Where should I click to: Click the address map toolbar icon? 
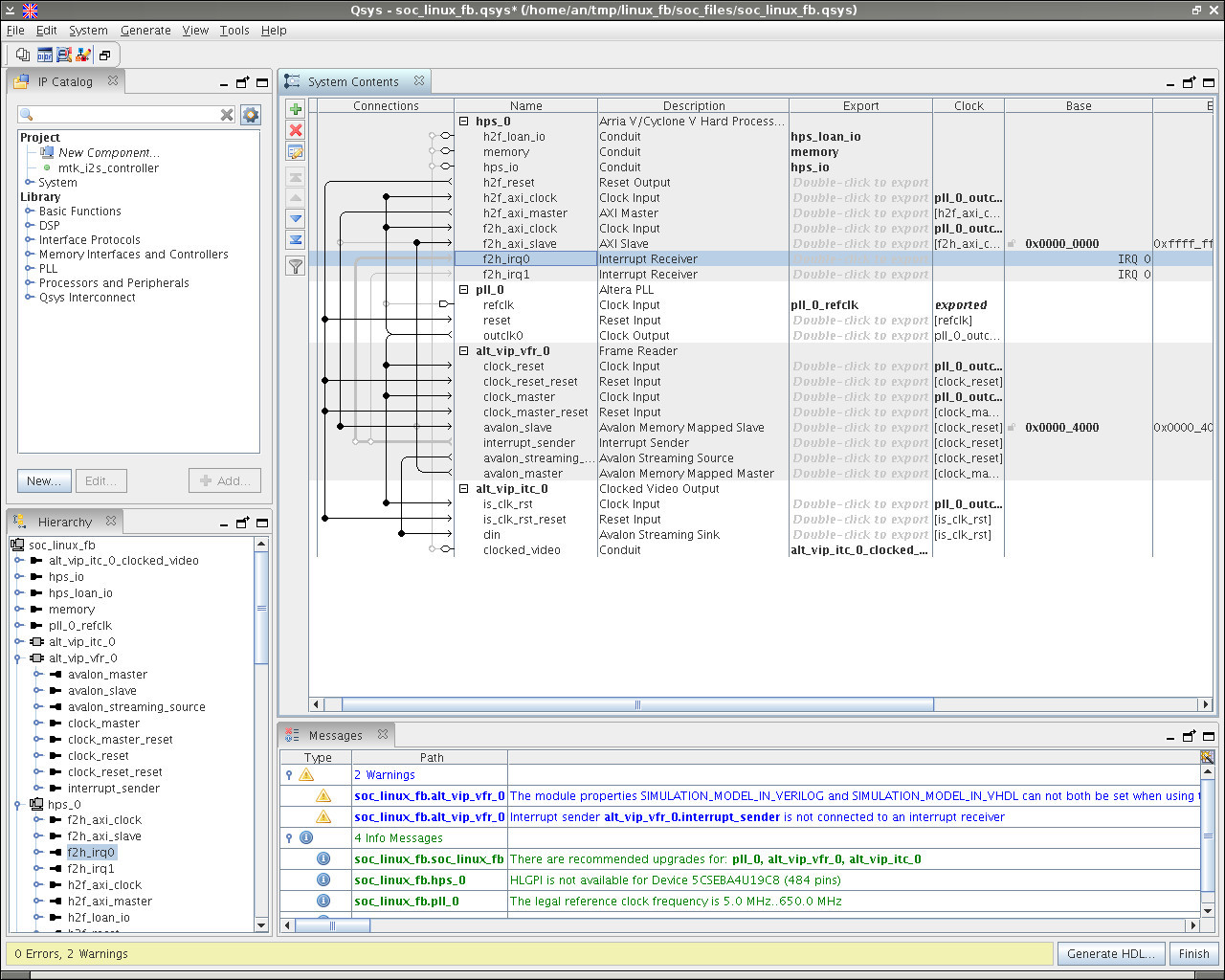pyautogui.click(x=45, y=56)
